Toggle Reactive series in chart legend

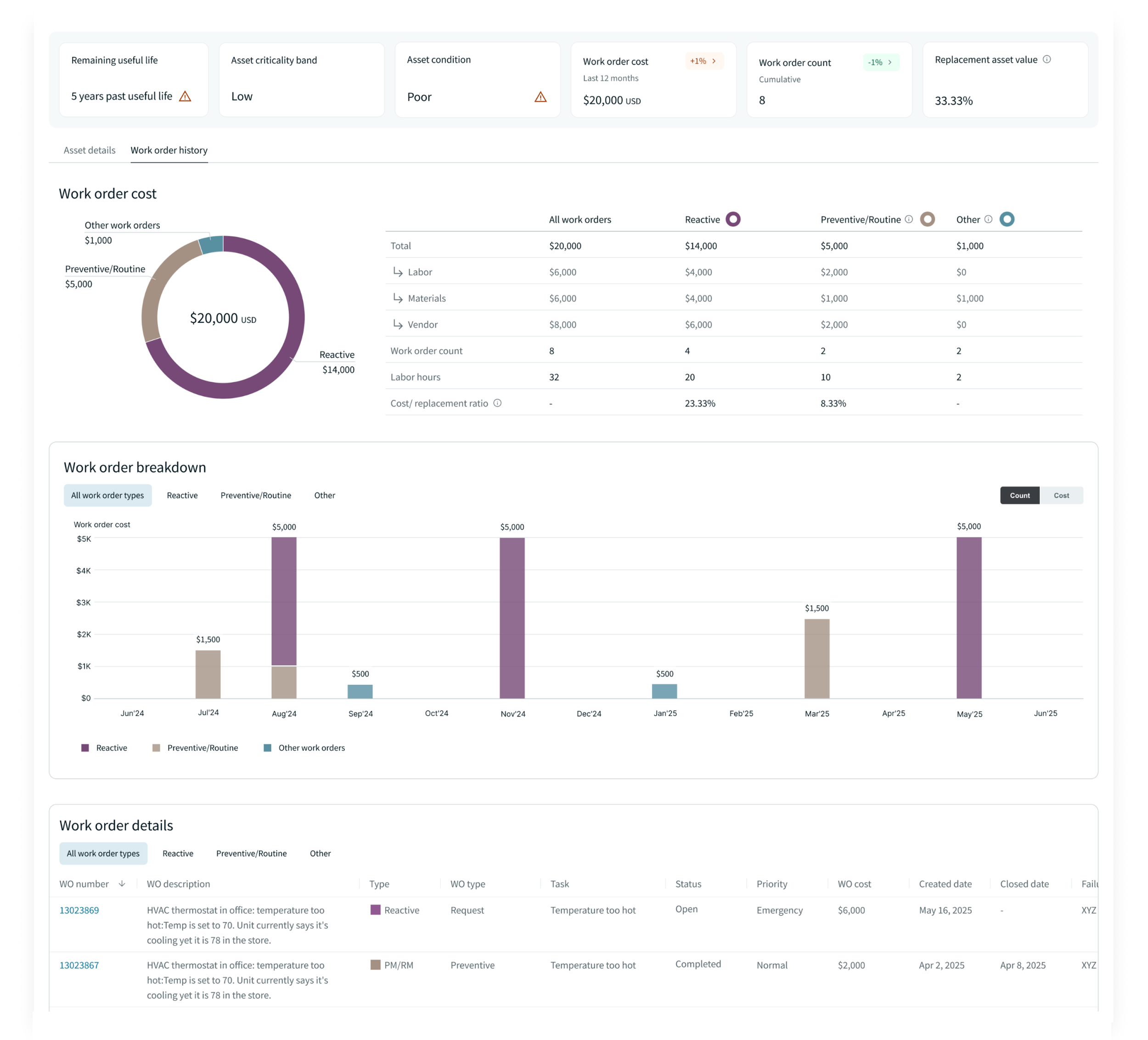pos(104,748)
